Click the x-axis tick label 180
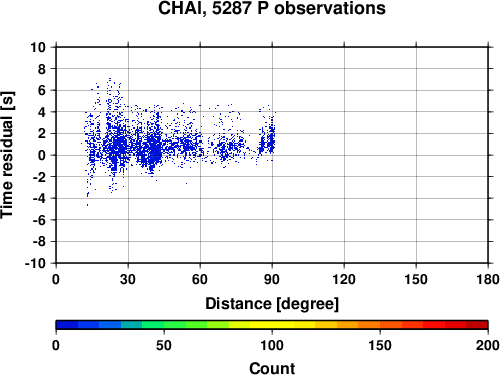Viewport: 500px width, 375px height. coord(488,279)
